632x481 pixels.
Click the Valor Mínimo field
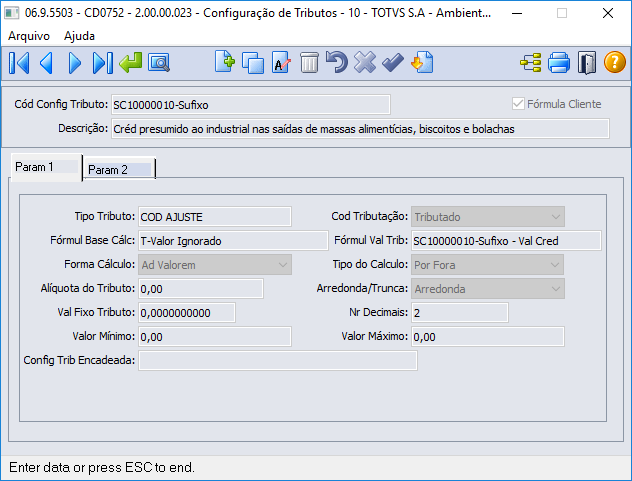215,337
